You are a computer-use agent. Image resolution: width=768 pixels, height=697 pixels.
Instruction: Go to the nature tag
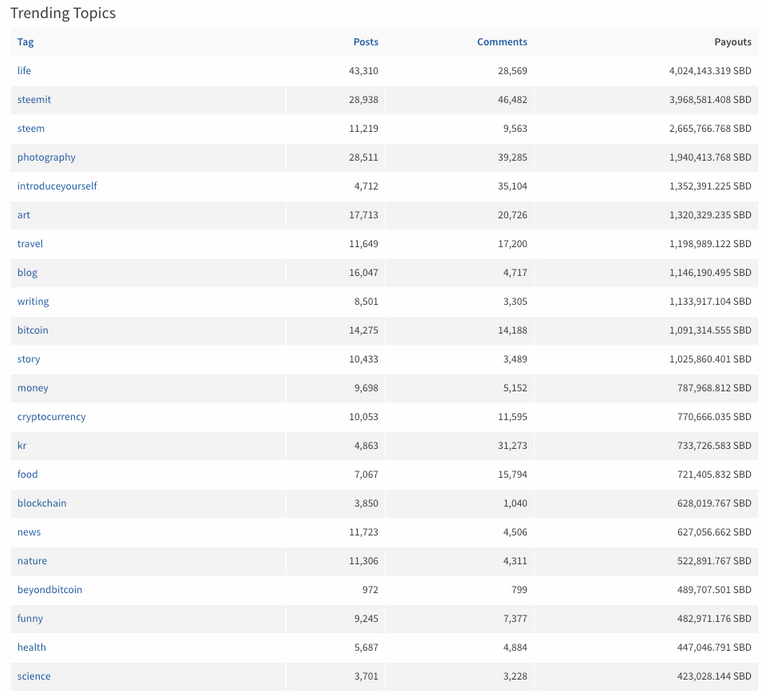(x=32, y=561)
